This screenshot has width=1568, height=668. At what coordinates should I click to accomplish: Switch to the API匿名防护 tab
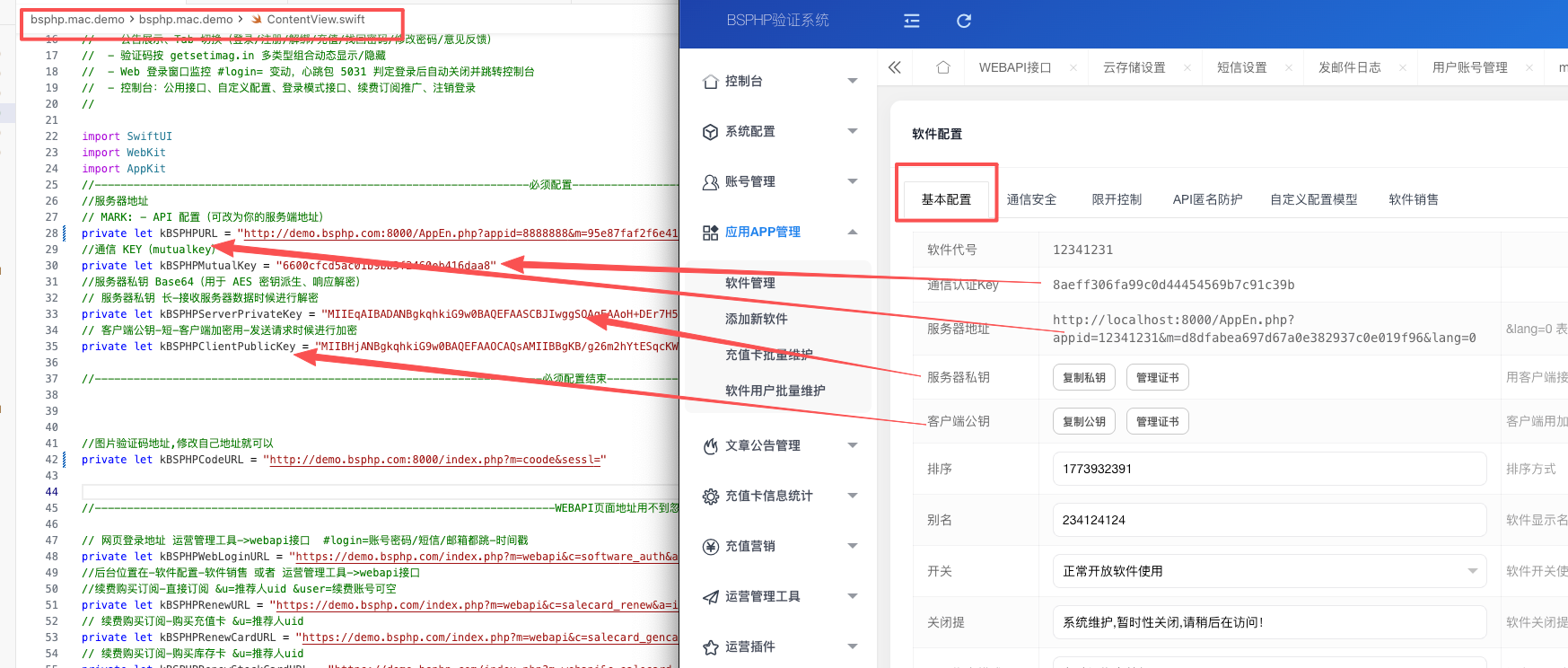tap(1207, 199)
